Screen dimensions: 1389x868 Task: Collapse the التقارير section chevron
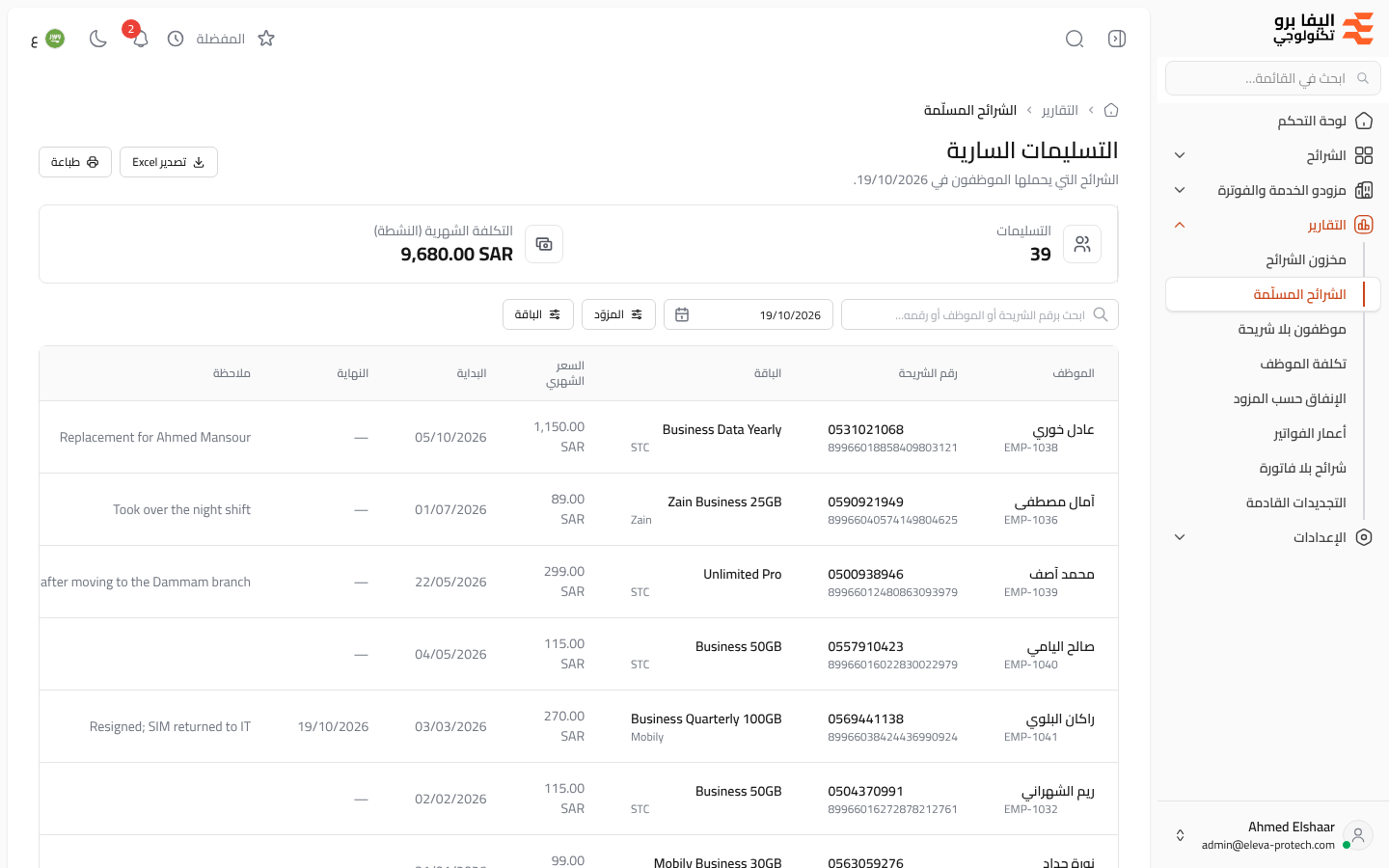pos(1180,225)
